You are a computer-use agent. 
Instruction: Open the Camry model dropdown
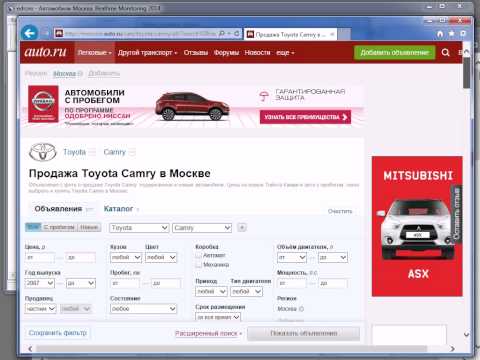pos(202,228)
